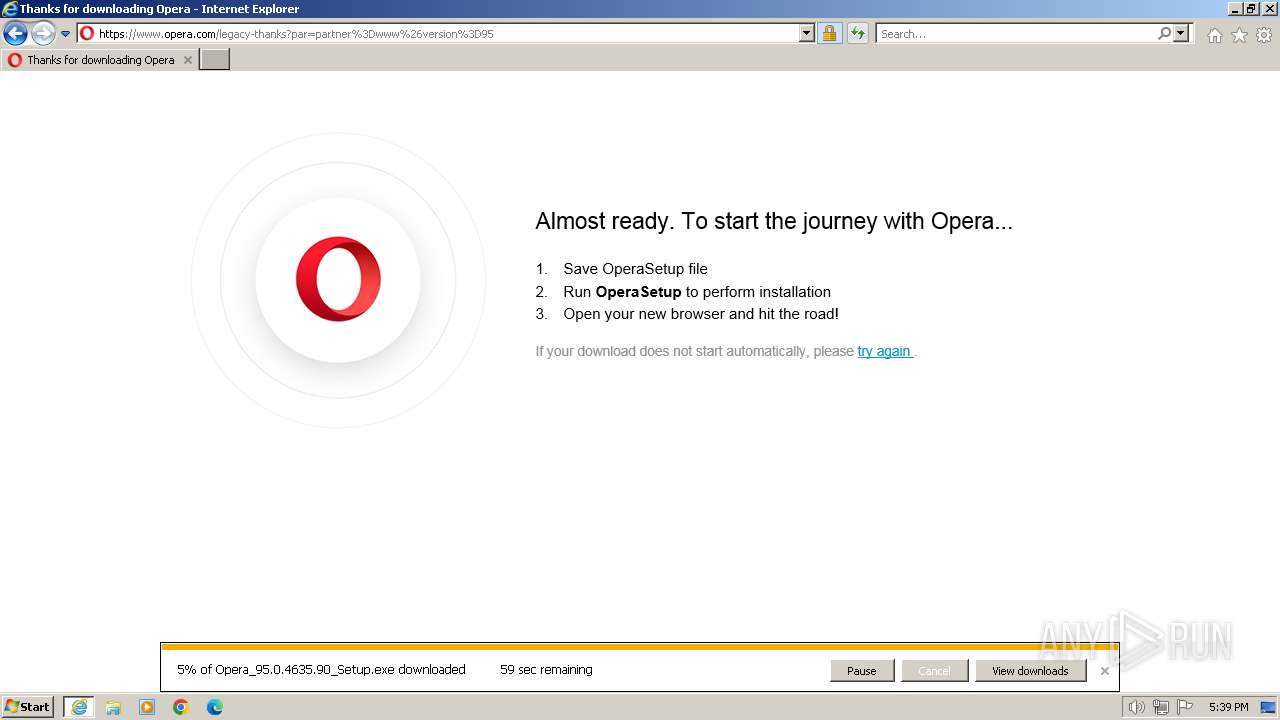Launch Microsoft Edge from taskbar
This screenshot has width=1280, height=720.
tap(215, 707)
